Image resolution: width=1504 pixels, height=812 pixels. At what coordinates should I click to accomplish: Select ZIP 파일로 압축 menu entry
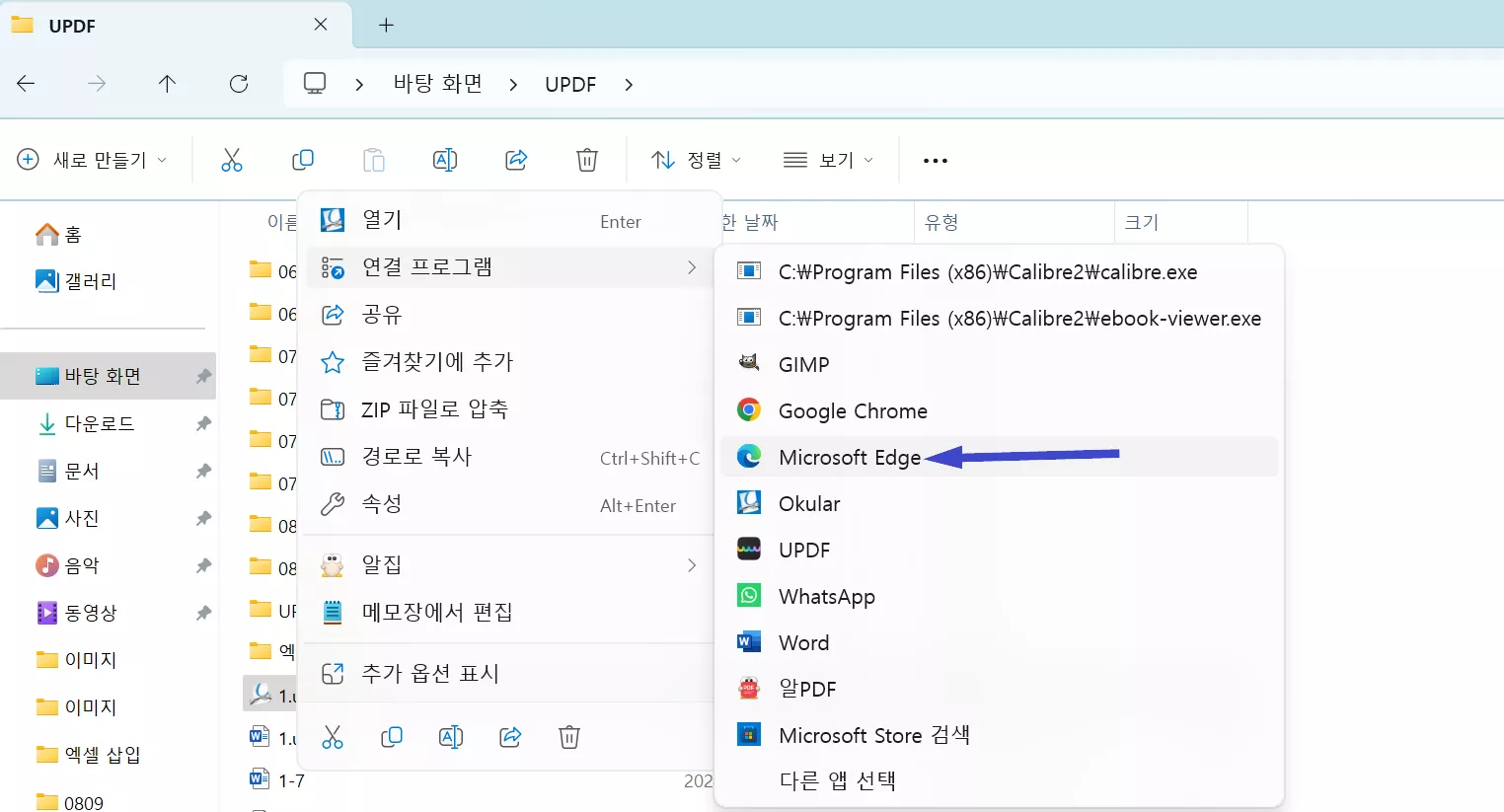(x=510, y=409)
